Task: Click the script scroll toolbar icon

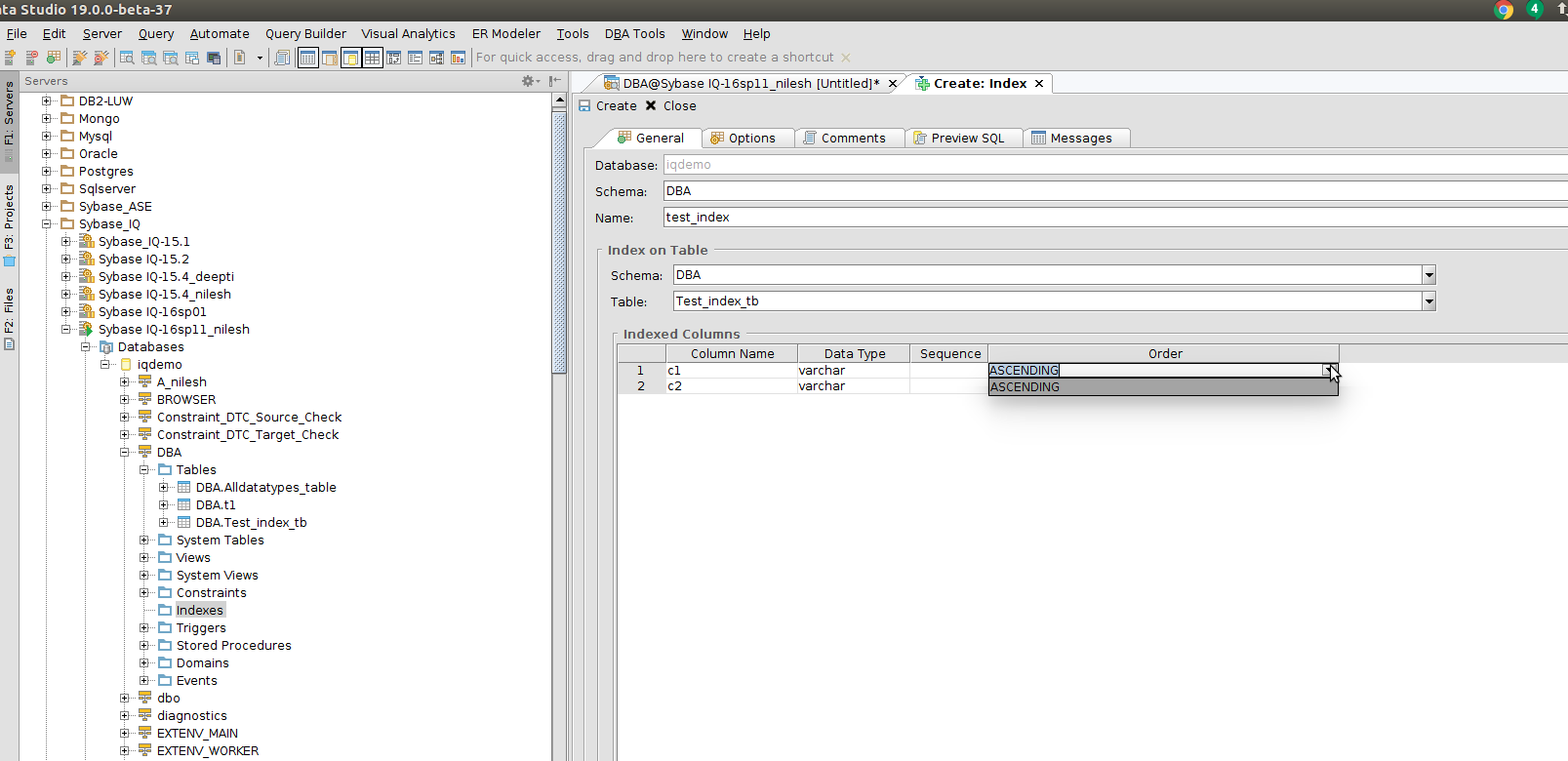Action: (282, 58)
